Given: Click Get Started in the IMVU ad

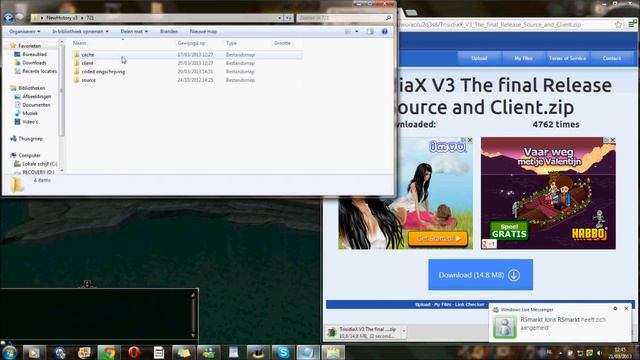Looking at the screenshot, I should (x=438, y=238).
